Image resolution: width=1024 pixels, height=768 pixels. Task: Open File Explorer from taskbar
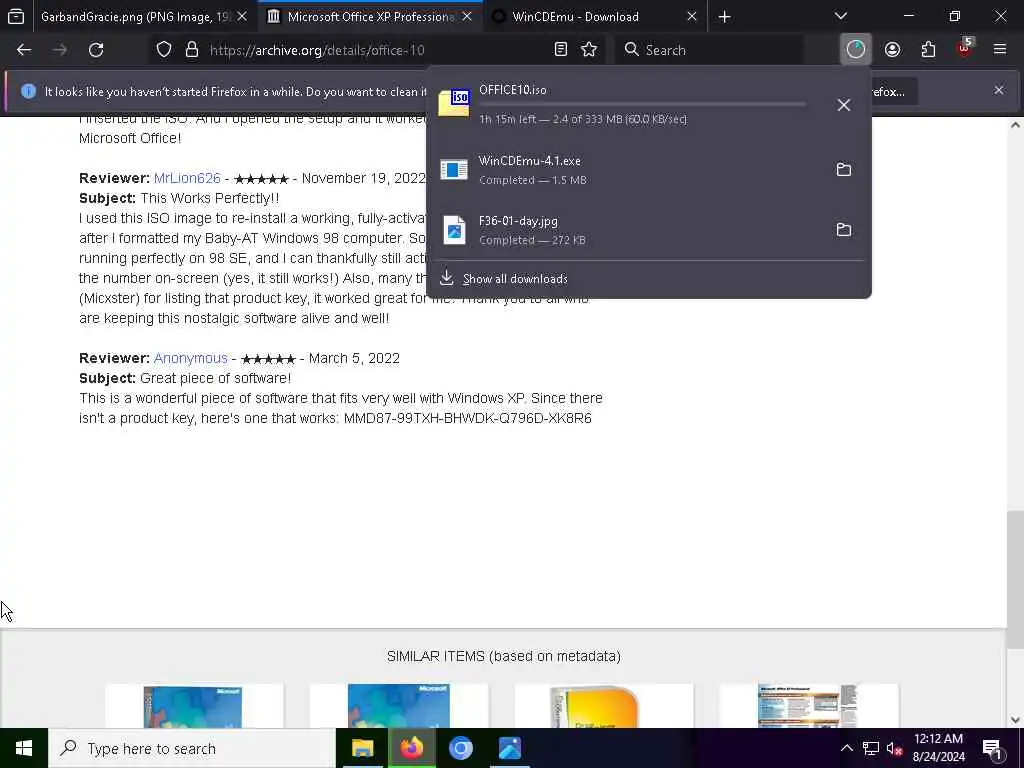pyautogui.click(x=362, y=748)
